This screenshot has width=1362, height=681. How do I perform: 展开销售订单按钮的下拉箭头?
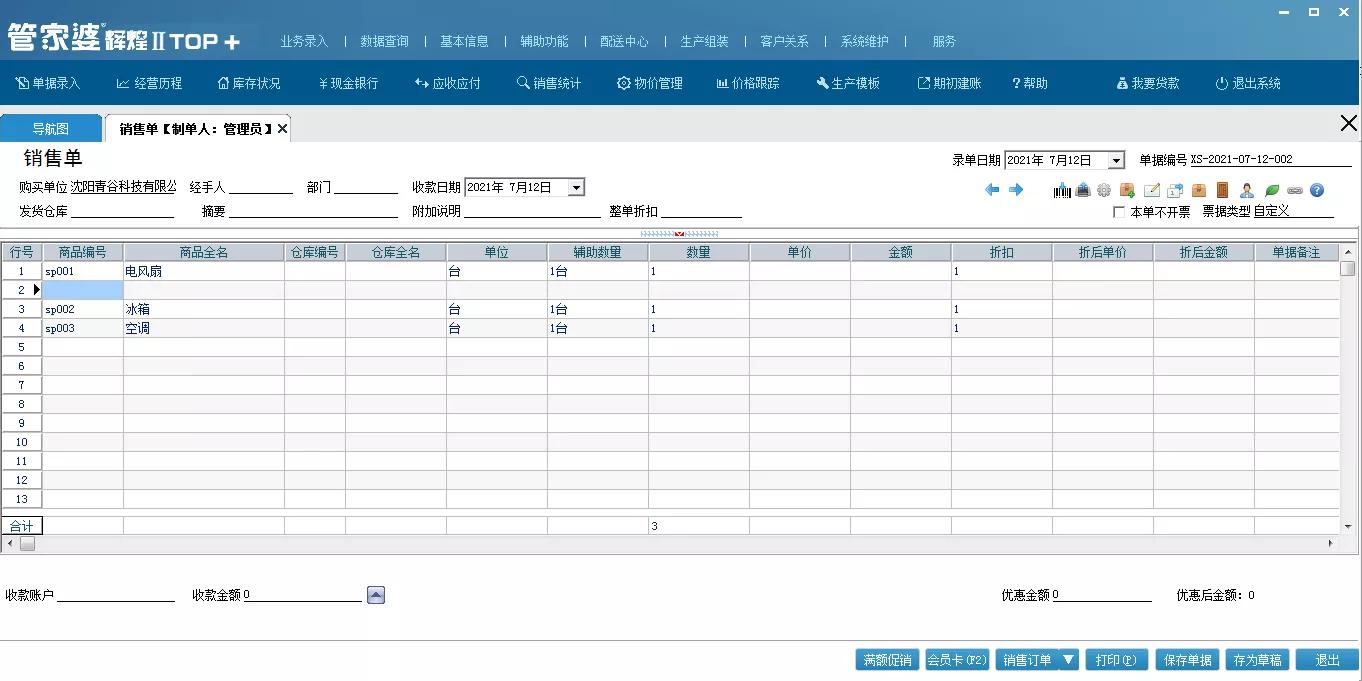[1067, 659]
